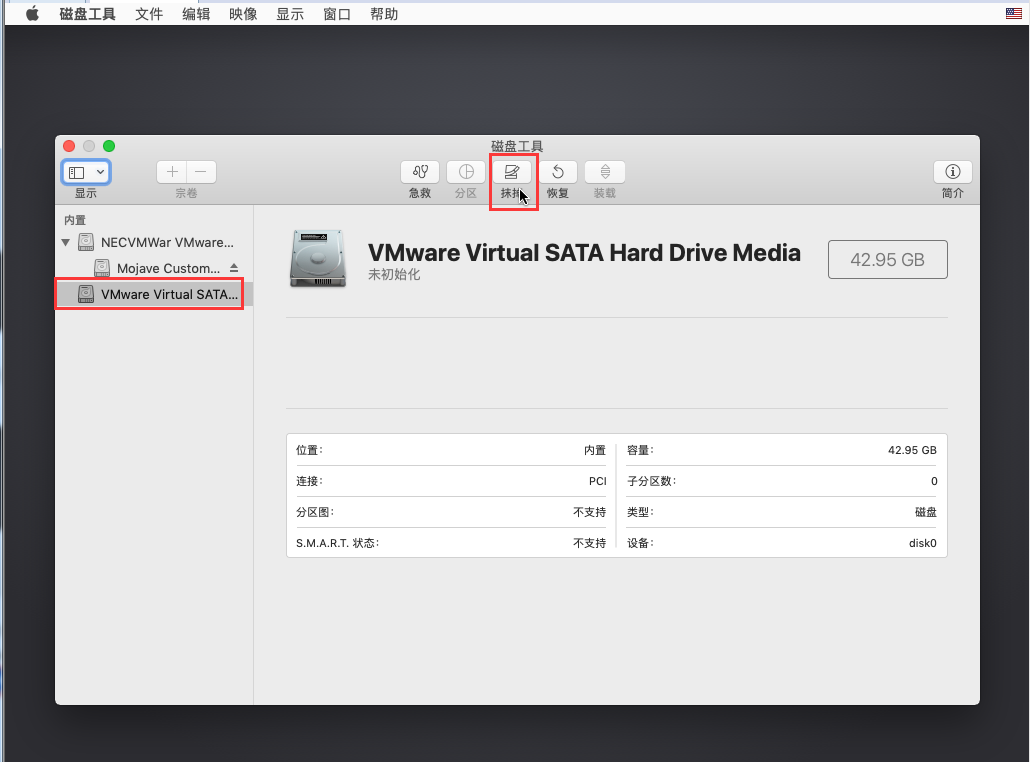1031x762 pixels.
Task: Open the 映像 (Images) menu
Action: [243, 14]
